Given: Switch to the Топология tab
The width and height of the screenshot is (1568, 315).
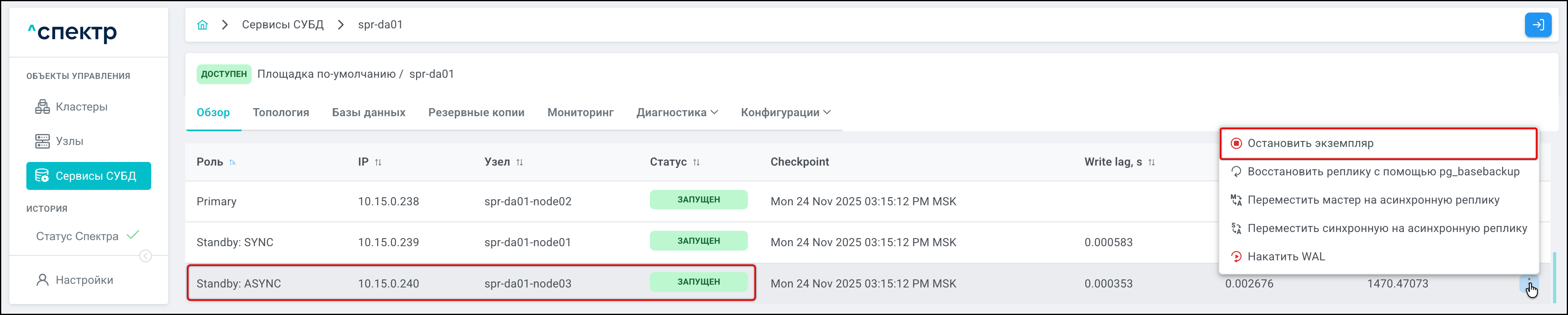Looking at the screenshot, I should [281, 113].
